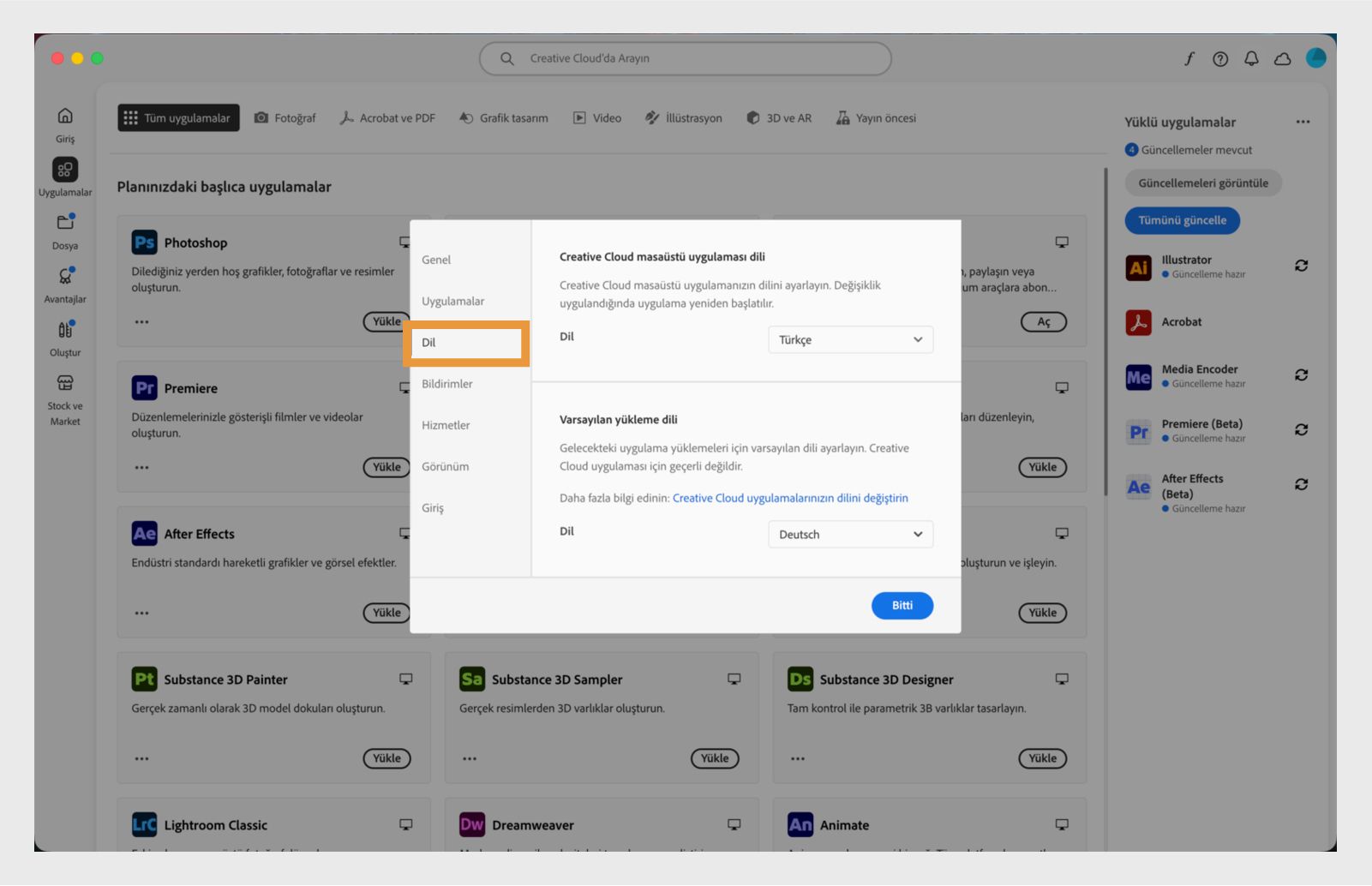
Task: Select the Giriş preferences tab
Action: coord(433,508)
